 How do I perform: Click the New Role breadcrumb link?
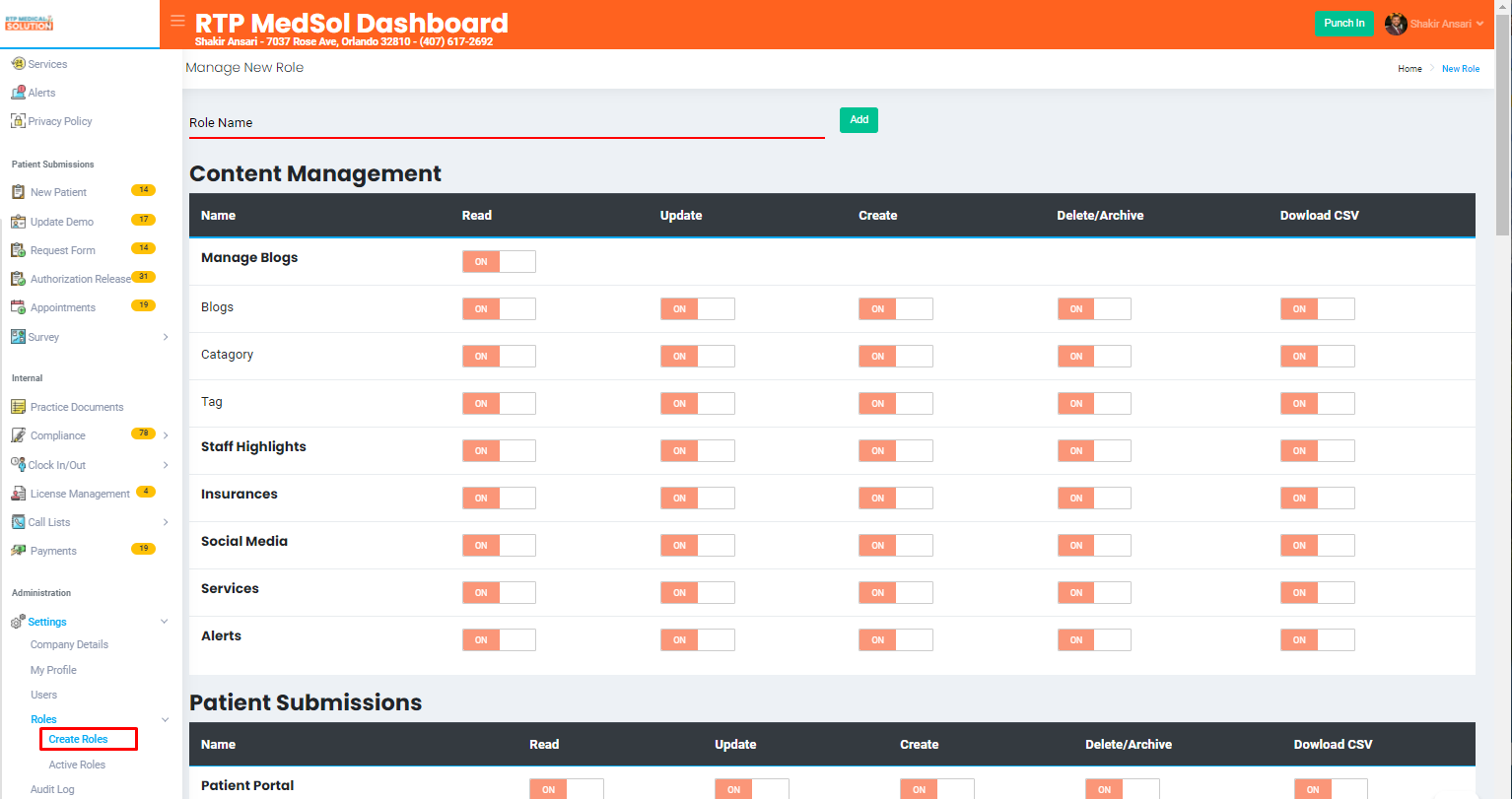click(x=1461, y=69)
